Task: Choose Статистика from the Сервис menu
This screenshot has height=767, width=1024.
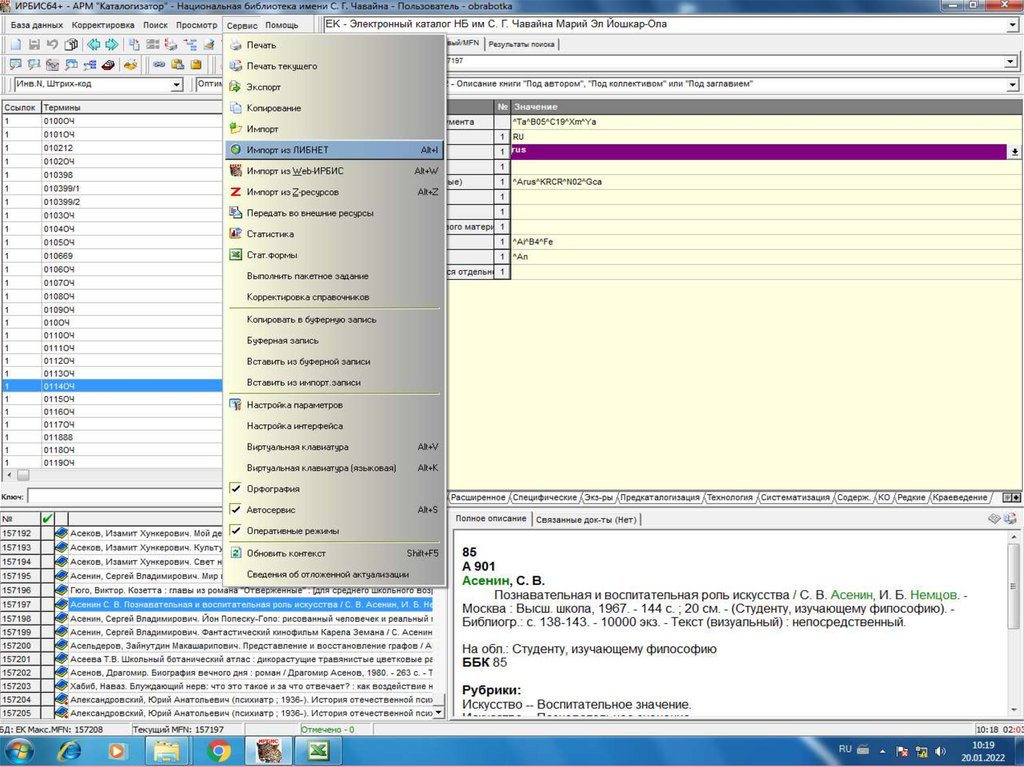Action: click(334, 234)
